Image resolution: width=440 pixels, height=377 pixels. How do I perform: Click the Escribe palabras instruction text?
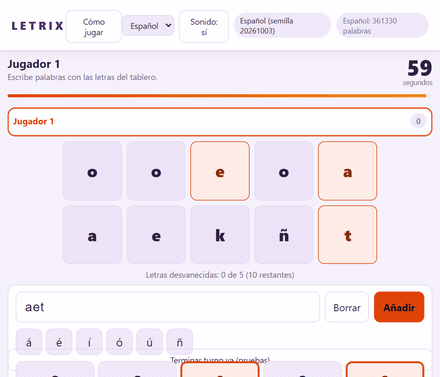pos(82,77)
